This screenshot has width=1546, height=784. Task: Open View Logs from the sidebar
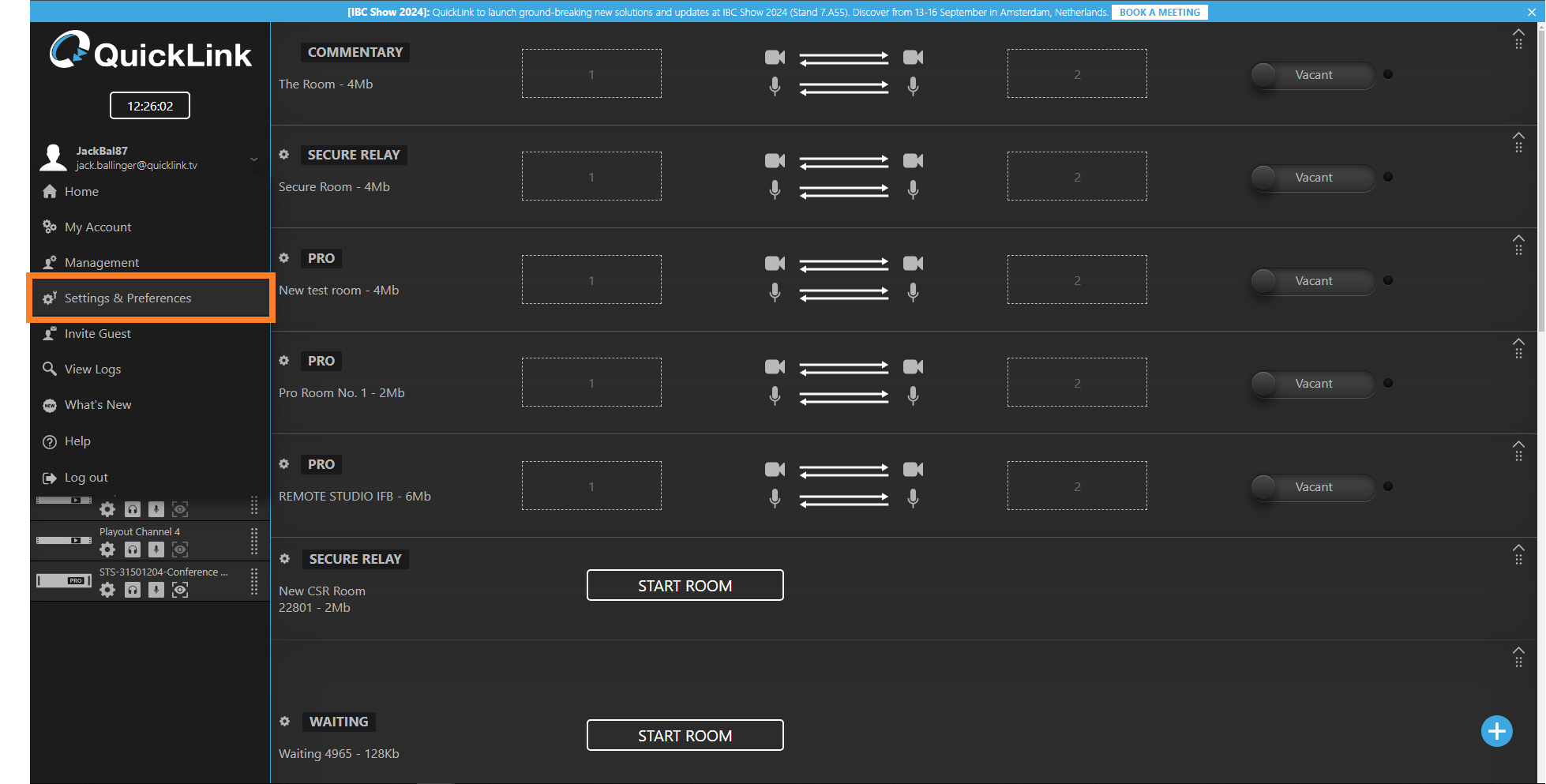(x=92, y=369)
